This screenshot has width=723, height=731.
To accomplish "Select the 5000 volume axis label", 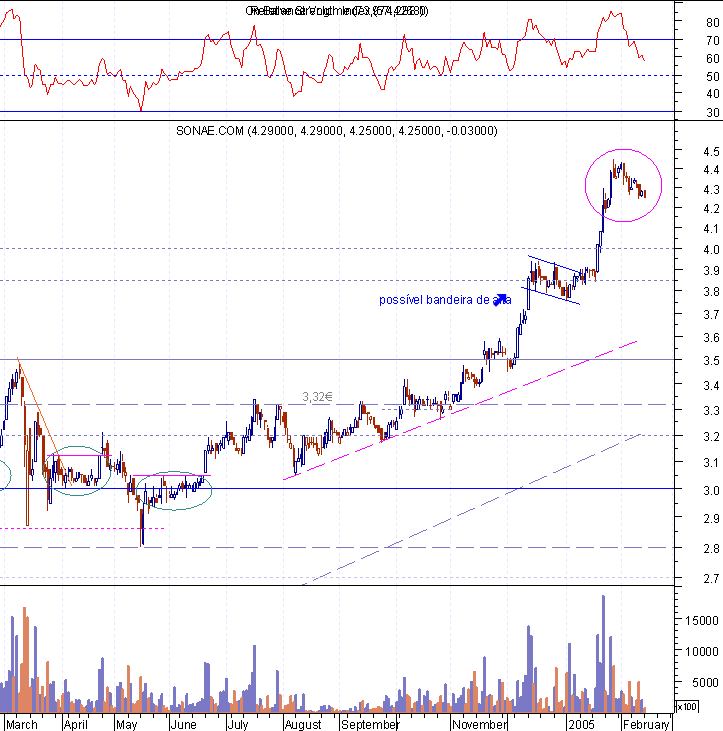I will 705,683.
